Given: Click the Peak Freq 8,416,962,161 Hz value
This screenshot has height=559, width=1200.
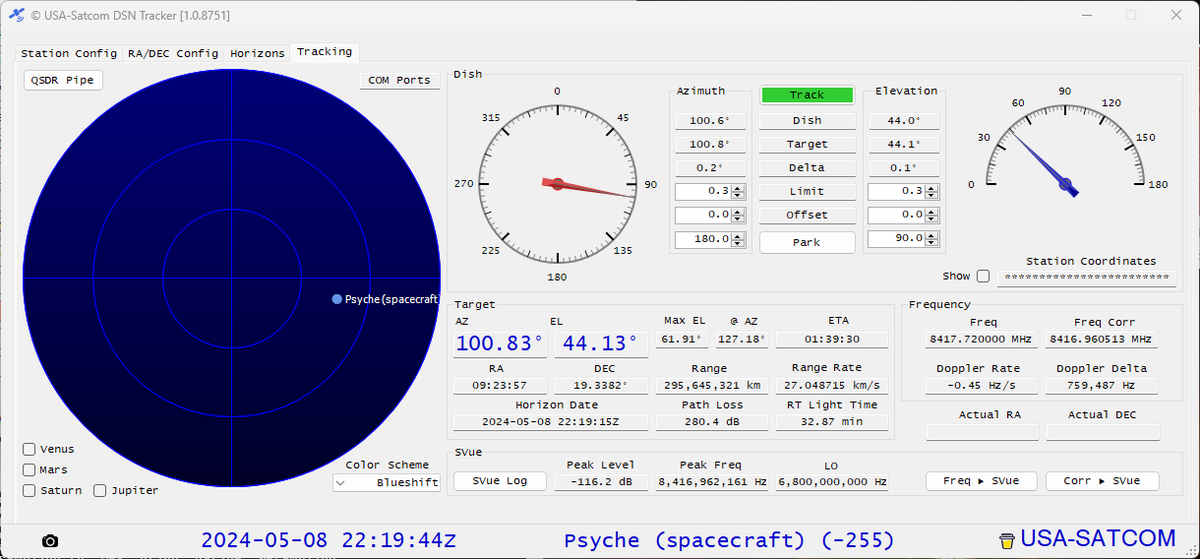Looking at the screenshot, I should [712, 482].
